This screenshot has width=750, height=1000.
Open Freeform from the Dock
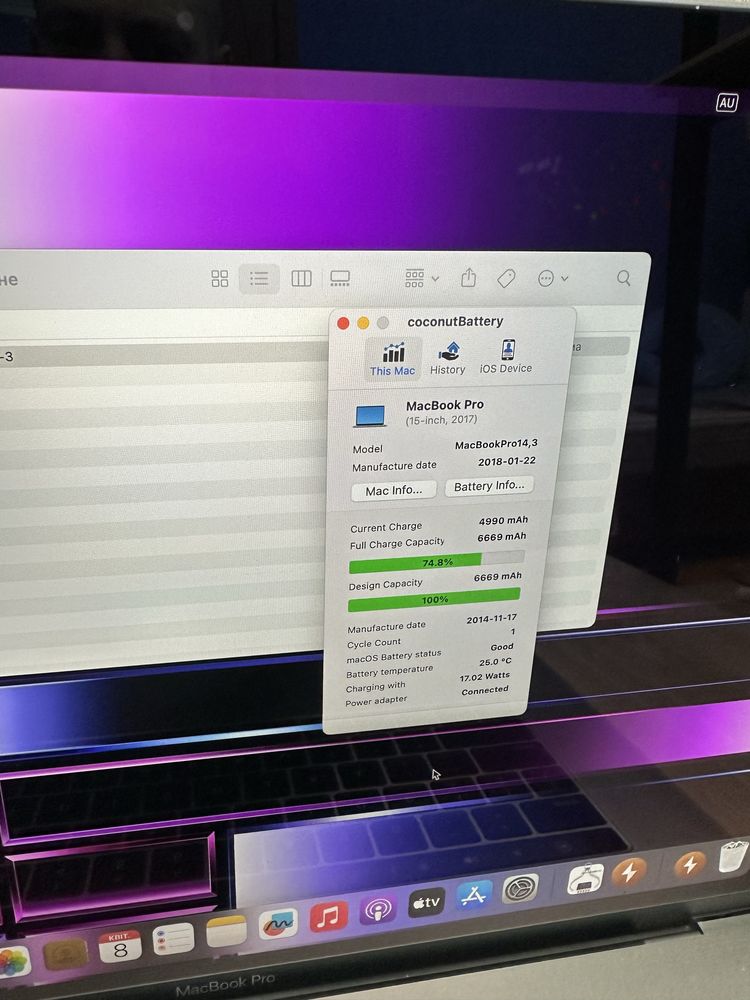[x=278, y=923]
